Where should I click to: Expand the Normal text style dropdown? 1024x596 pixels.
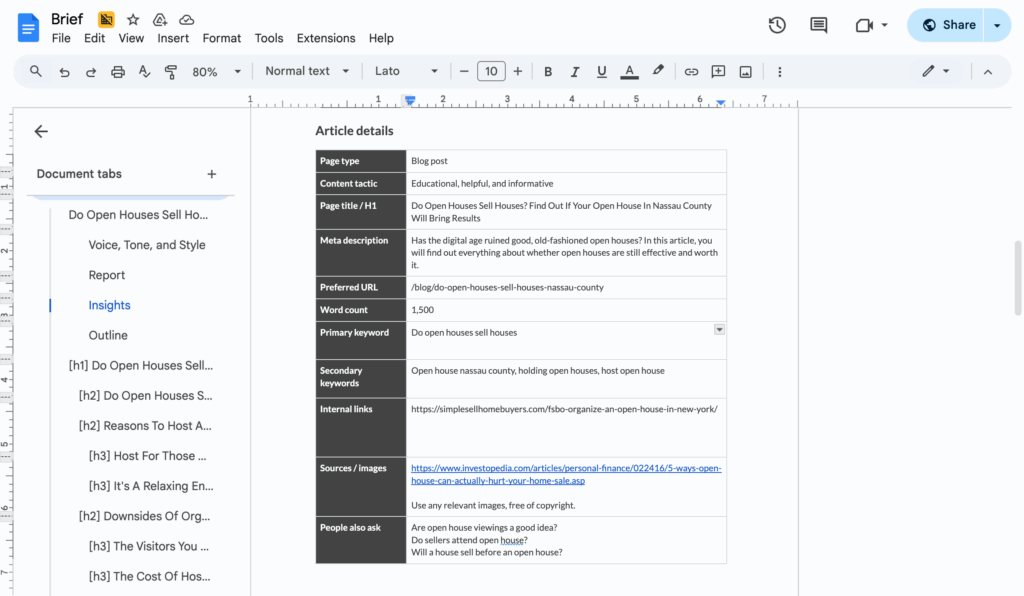click(307, 71)
